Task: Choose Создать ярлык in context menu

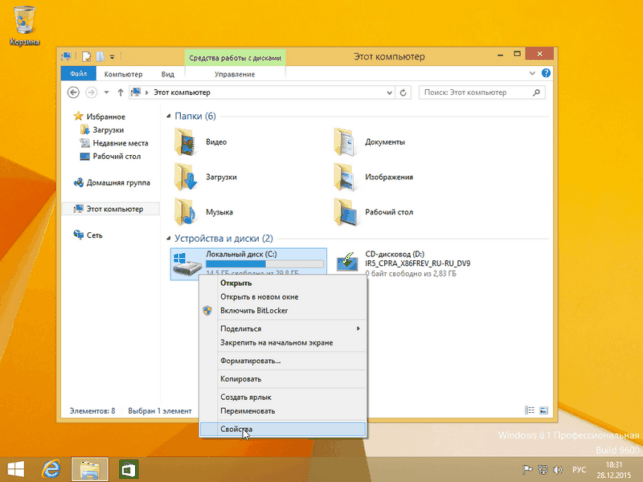Action: pyautogui.click(x=283, y=397)
